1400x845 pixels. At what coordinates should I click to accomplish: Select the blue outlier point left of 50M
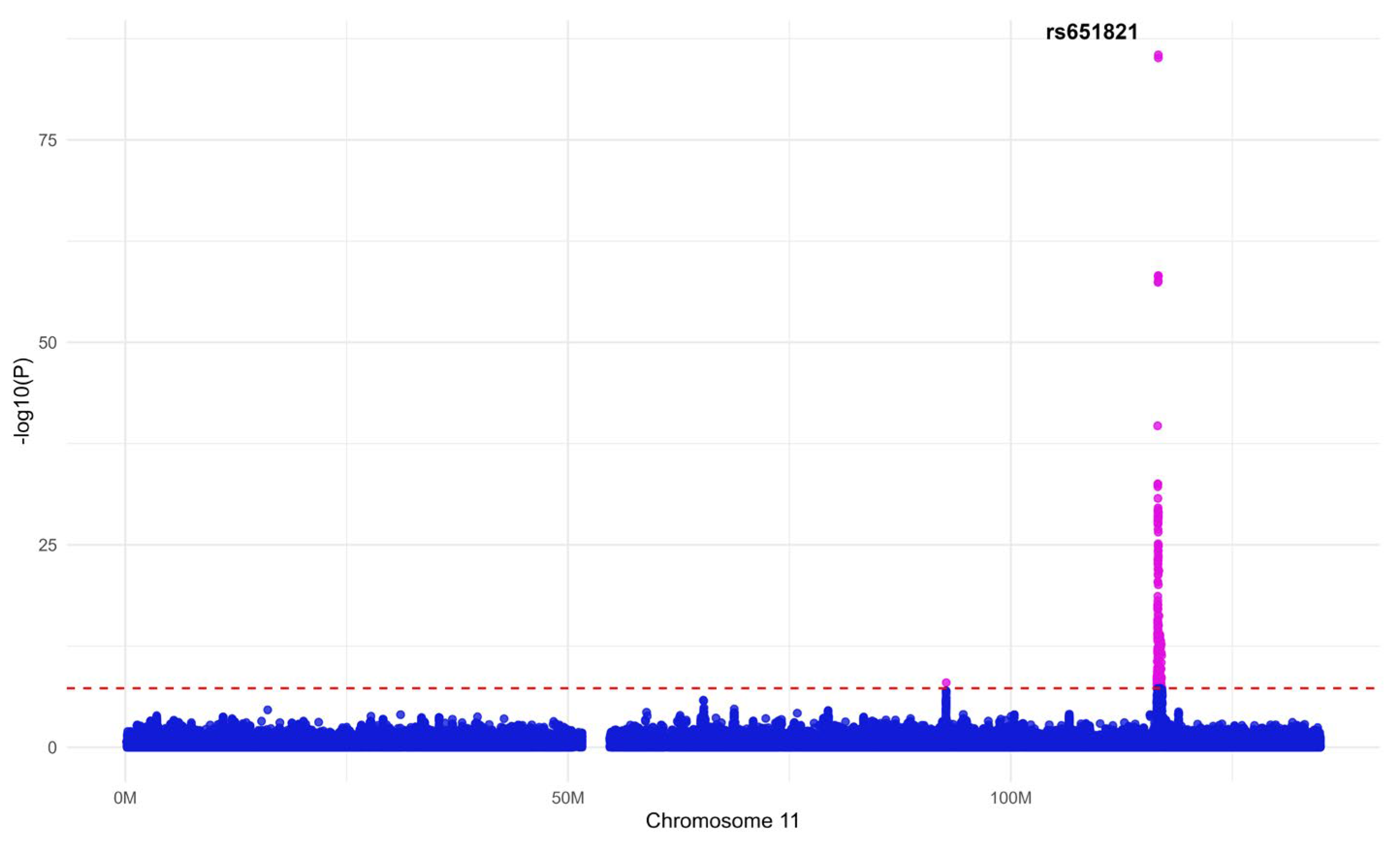pyautogui.click(x=268, y=710)
